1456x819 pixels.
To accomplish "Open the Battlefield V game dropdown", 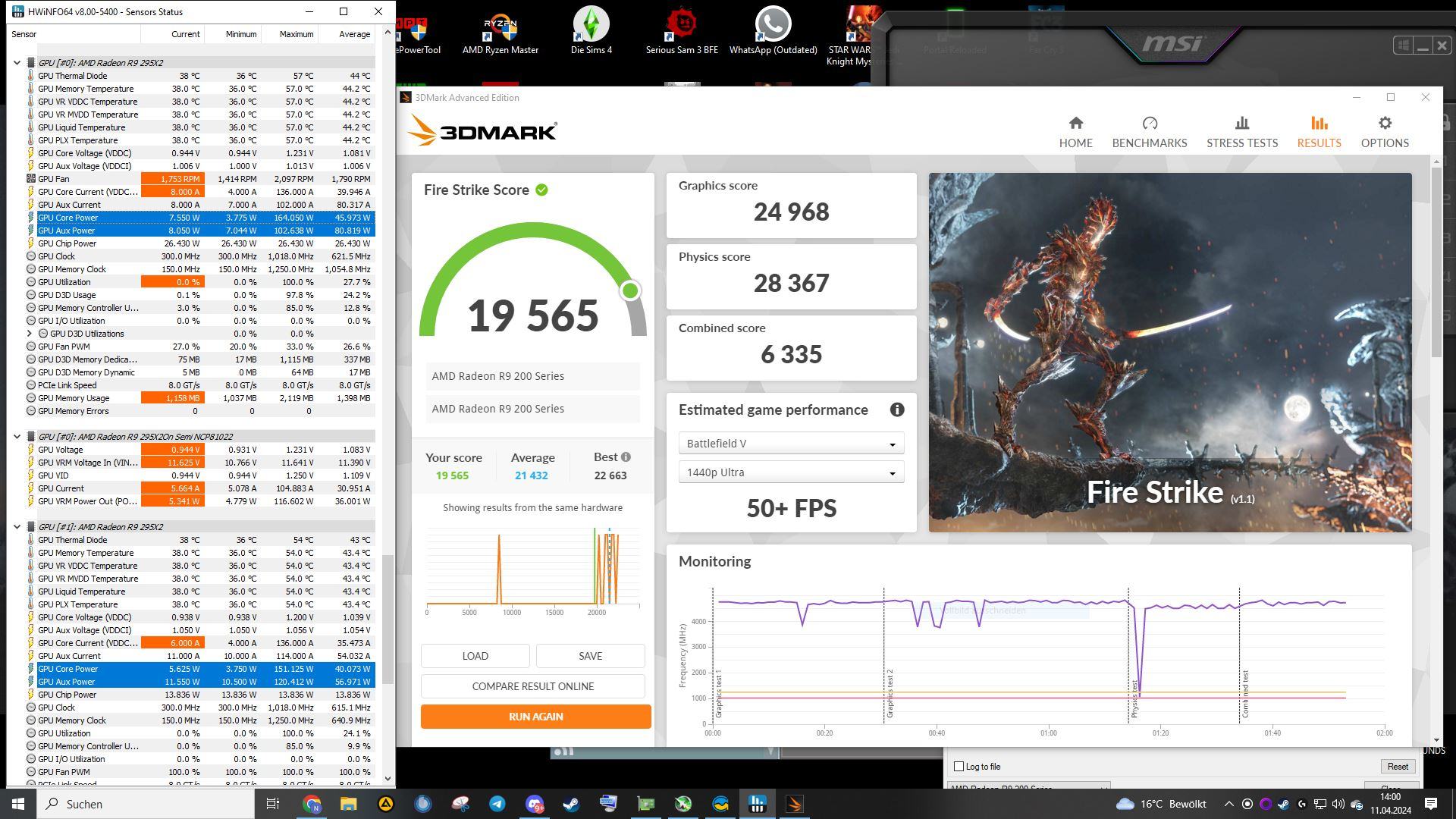I will tap(791, 444).
